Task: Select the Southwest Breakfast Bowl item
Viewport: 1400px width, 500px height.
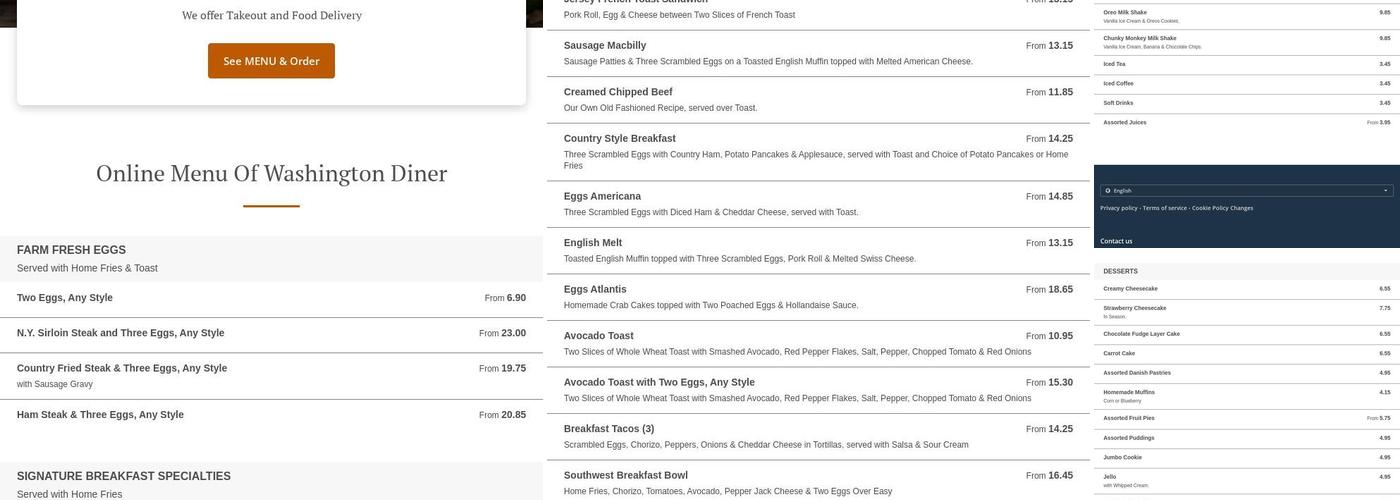Action: (626, 476)
